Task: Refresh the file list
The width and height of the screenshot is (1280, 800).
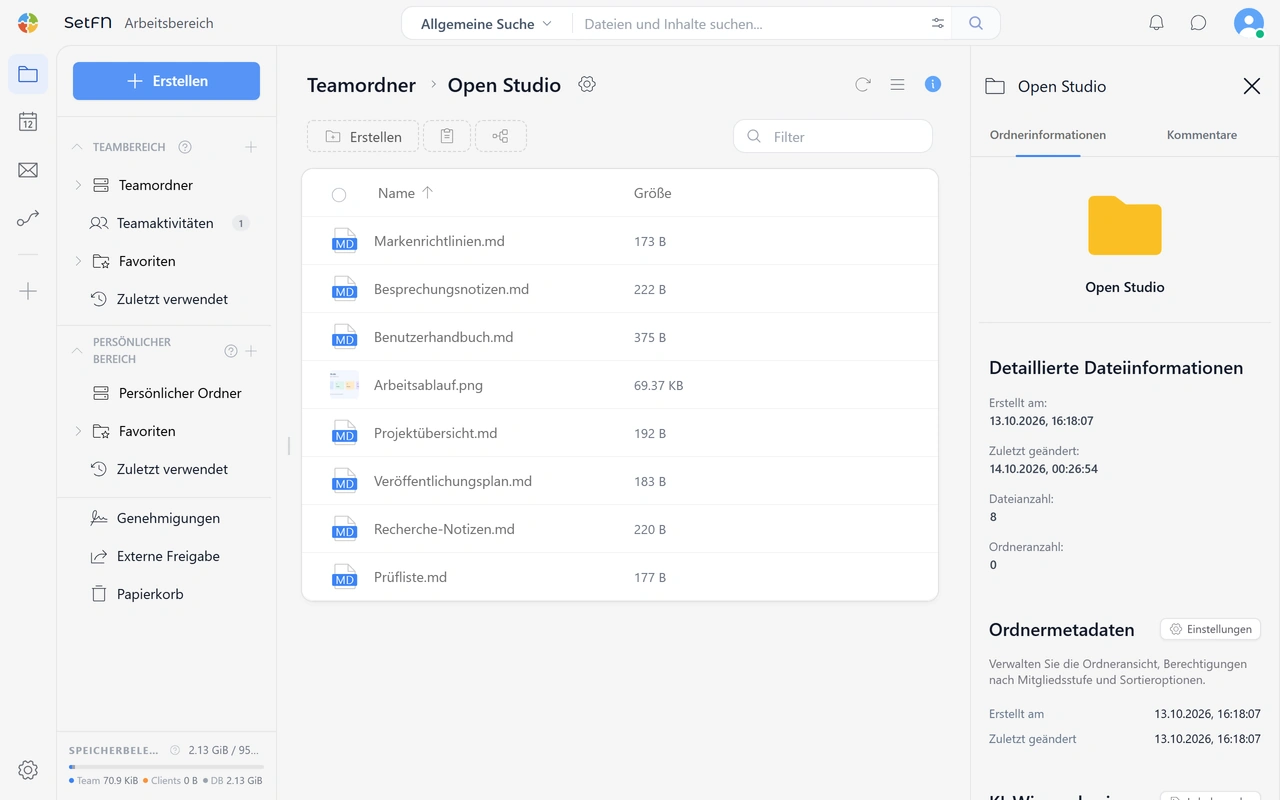Action: 863,85
